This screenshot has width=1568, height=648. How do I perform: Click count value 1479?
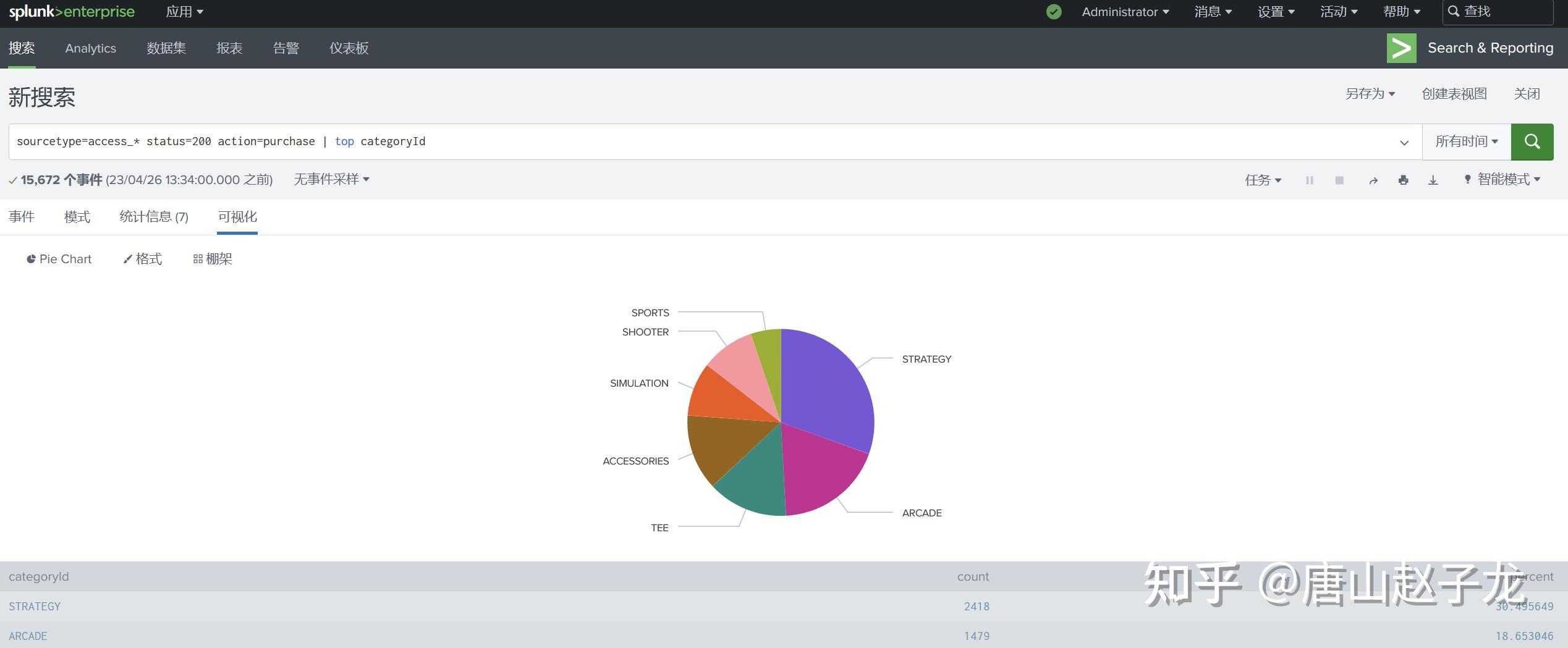(x=977, y=636)
